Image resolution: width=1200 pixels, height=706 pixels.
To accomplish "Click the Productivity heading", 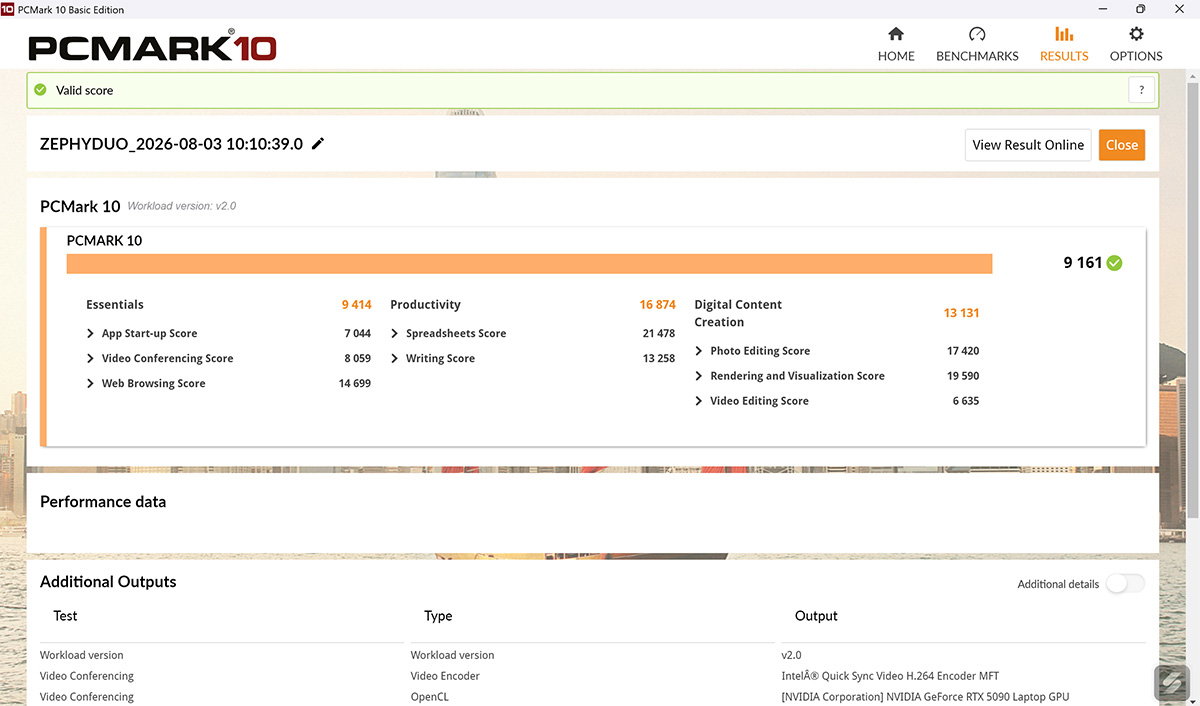I will (425, 305).
